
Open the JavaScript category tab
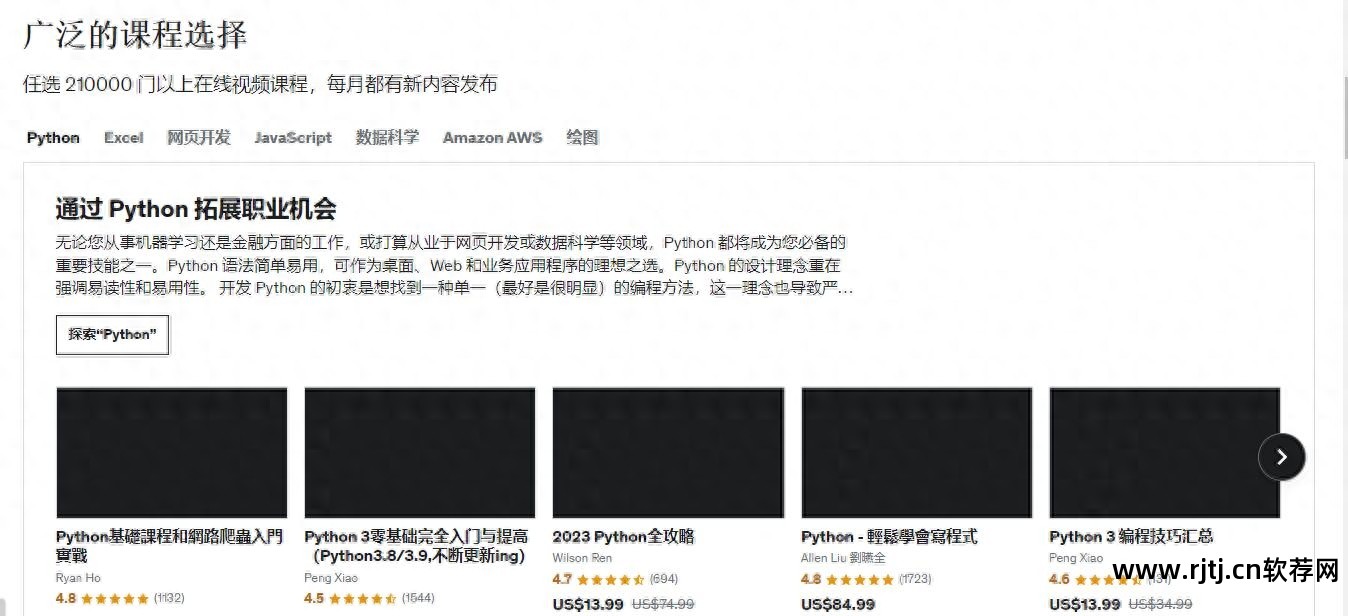[292, 138]
